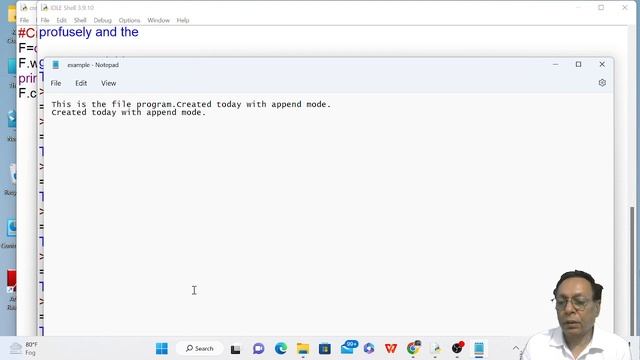The image size is (640, 360).
Task: Open the Notepad View menu
Action: (x=109, y=83)
